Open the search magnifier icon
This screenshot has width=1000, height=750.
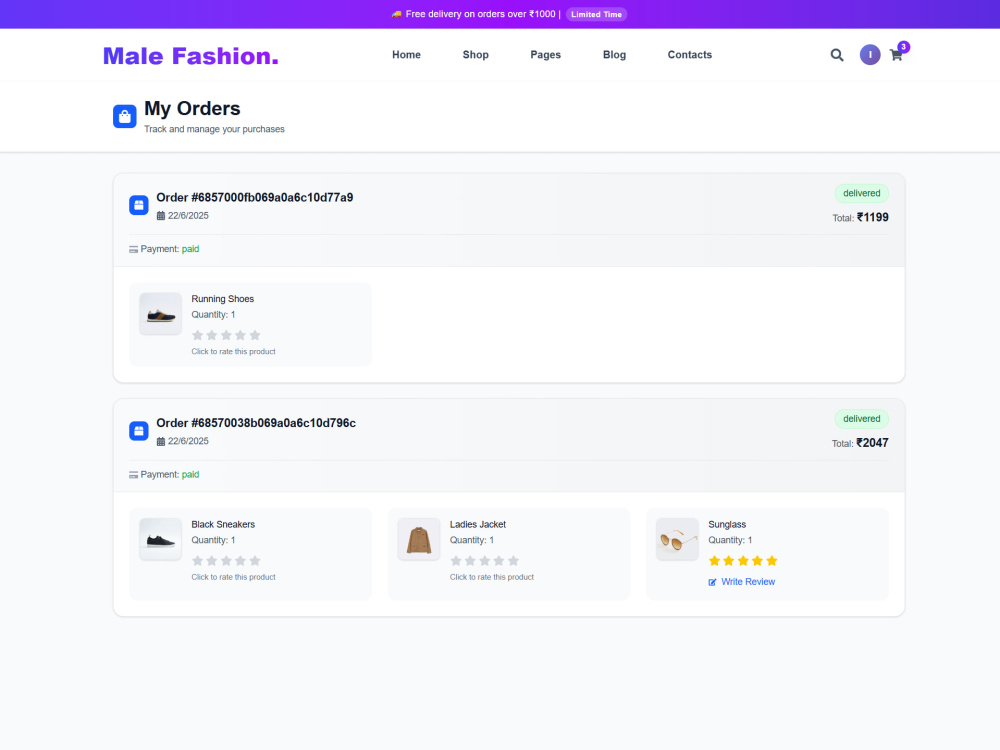837,55
